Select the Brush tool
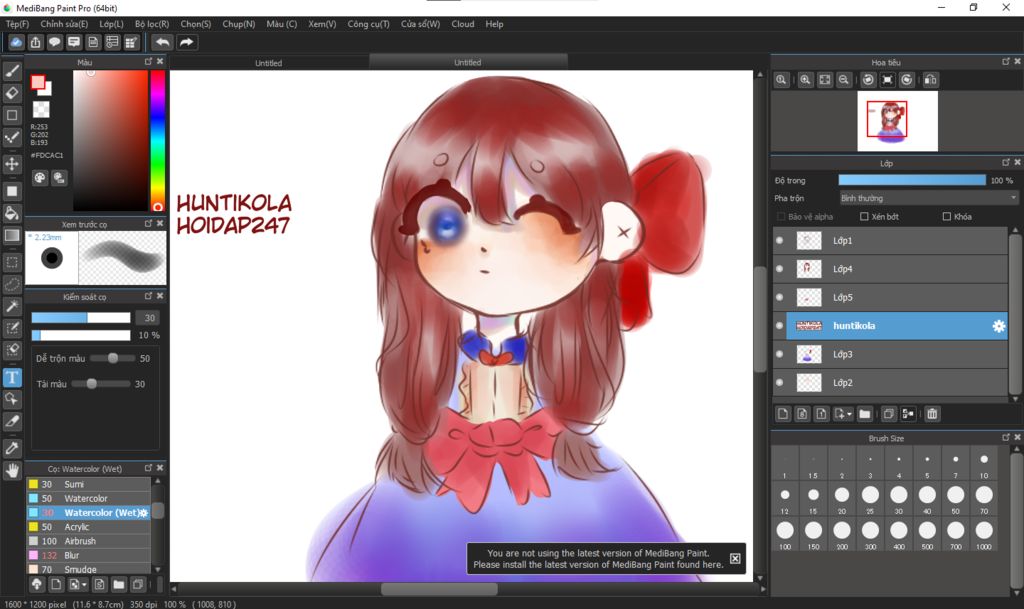The image size is (1024, 609). click(x=12, y=71)
